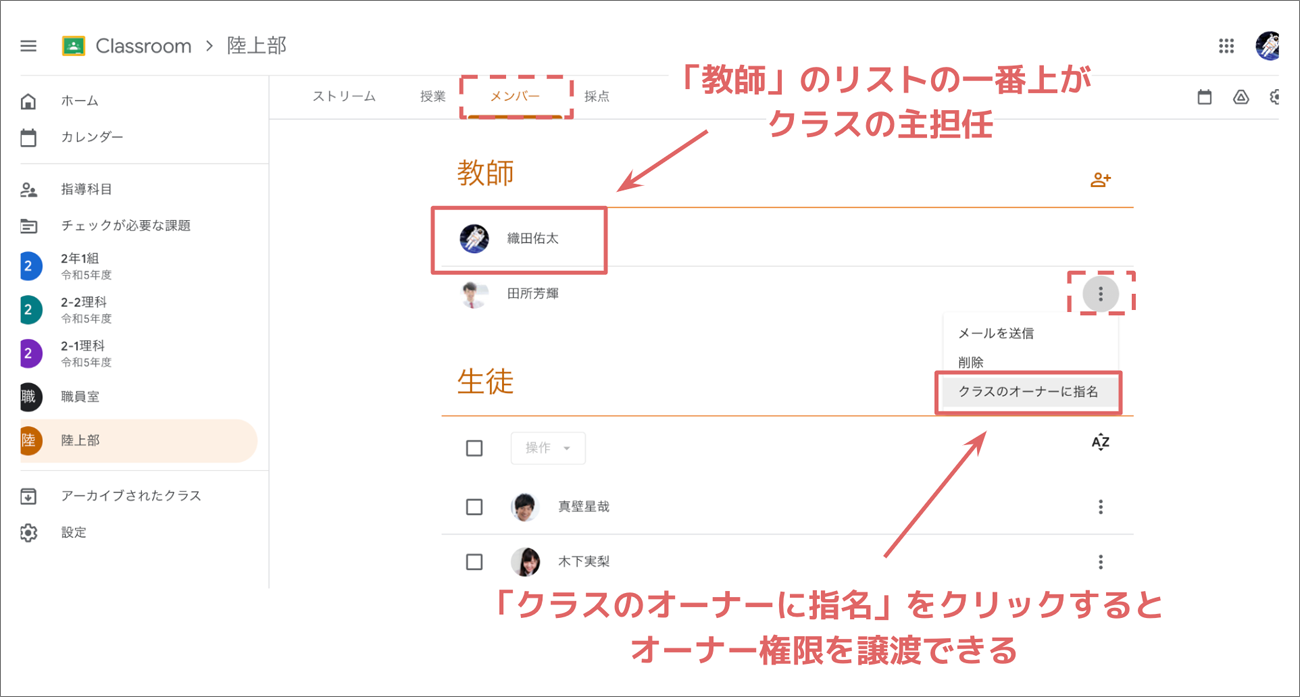Image resolution: width=1300 pixels, height=697 pixels.
Task: Click the home icon in the sidebar
Action: point(28,101)
